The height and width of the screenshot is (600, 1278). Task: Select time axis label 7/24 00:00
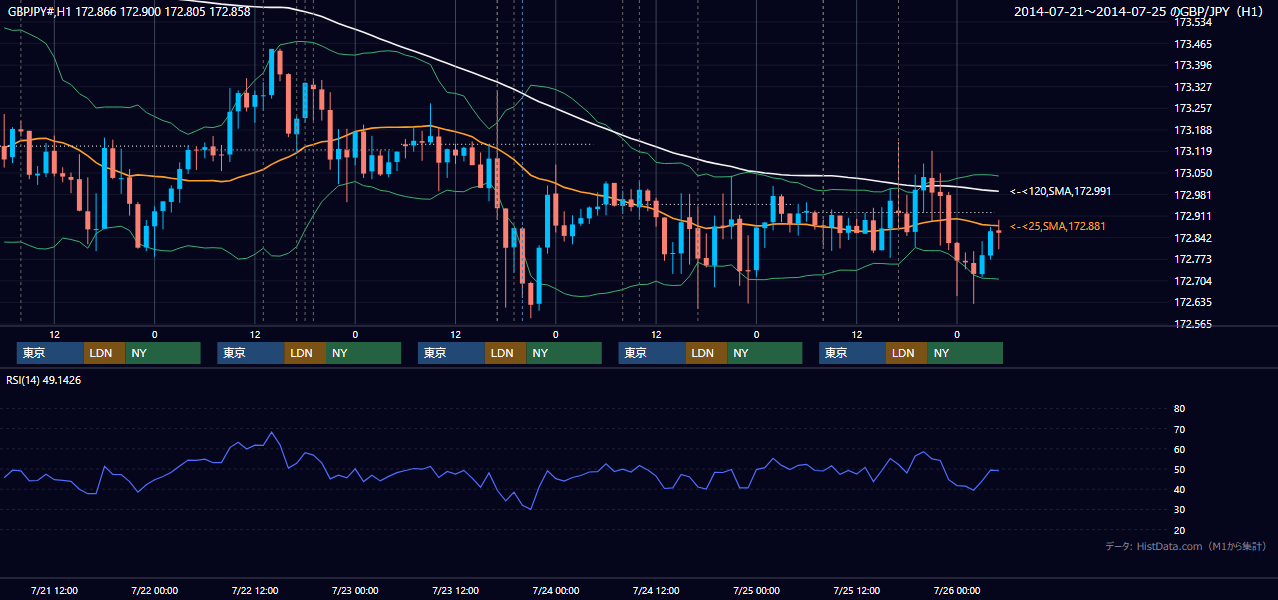click(x=556, y=590)
